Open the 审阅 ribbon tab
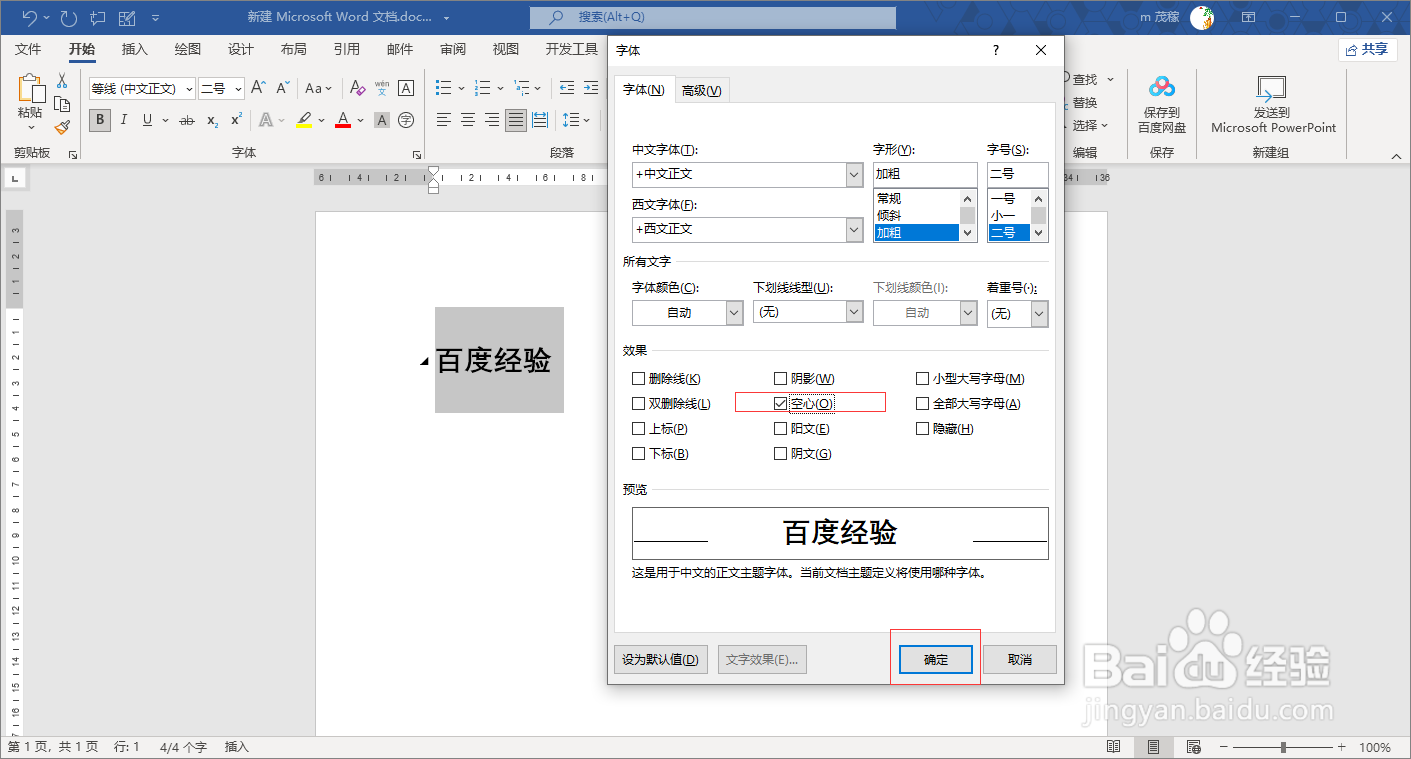The width and height of the screenshot is (1411, 759). tap(453, 49)
